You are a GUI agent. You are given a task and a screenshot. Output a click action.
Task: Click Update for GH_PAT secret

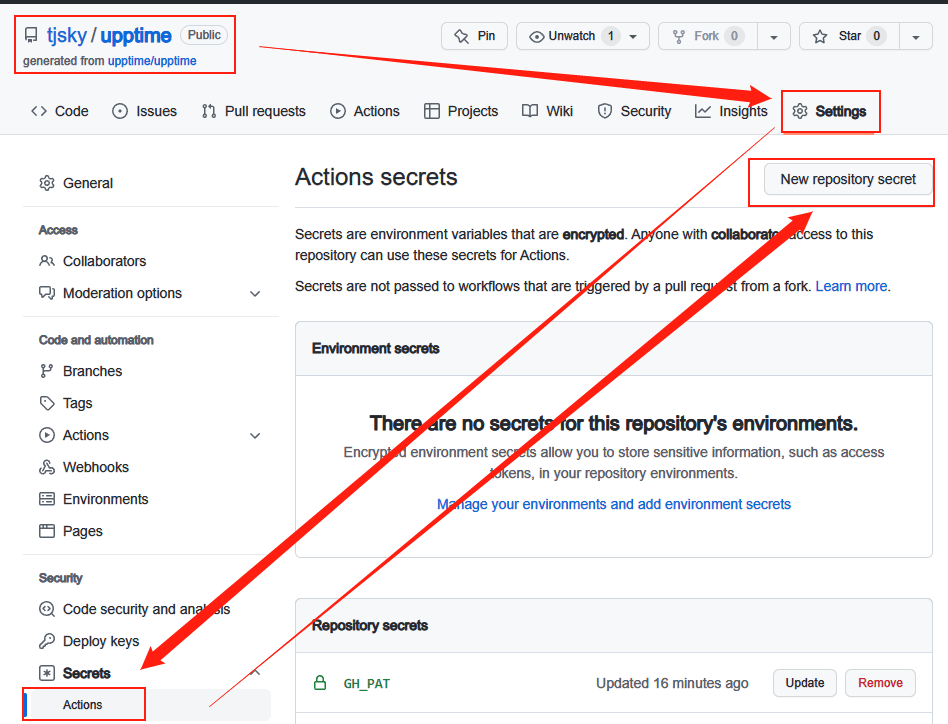tap(805, 683)
